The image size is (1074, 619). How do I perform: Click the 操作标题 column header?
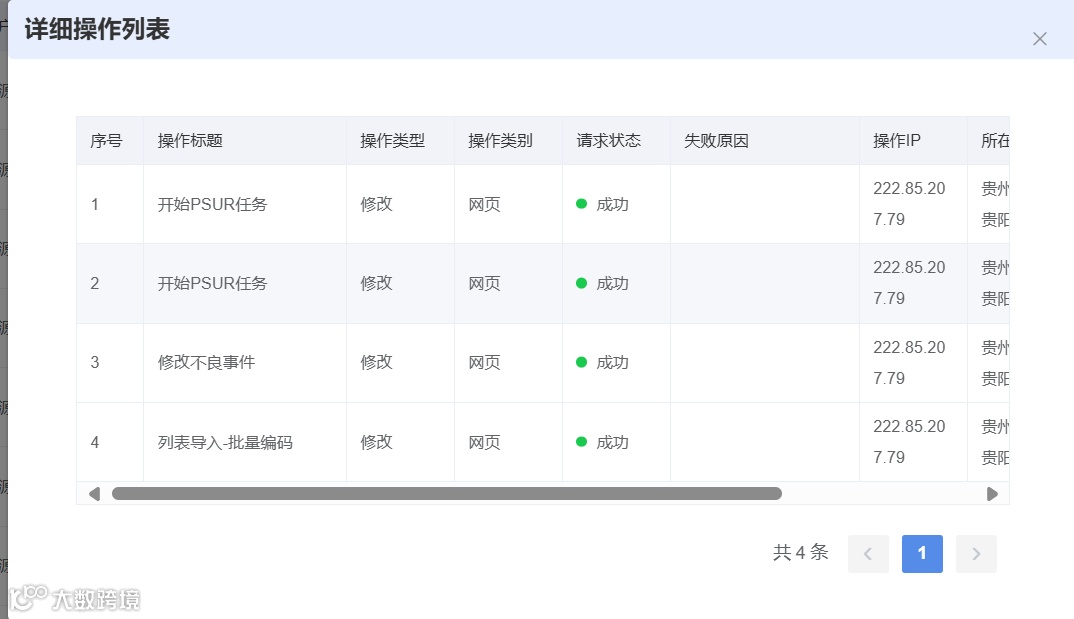click(190, 141)
